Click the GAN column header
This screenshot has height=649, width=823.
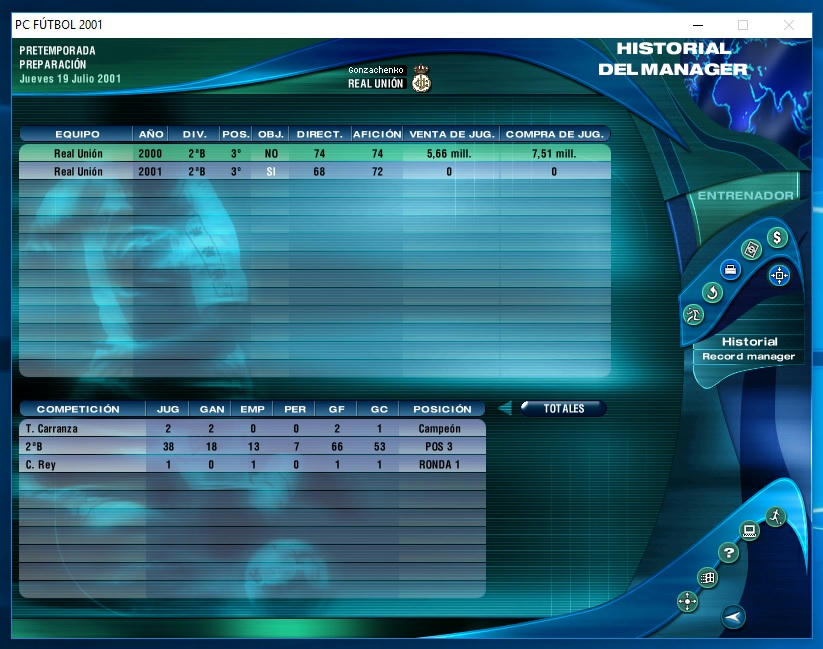coord(212,409)
